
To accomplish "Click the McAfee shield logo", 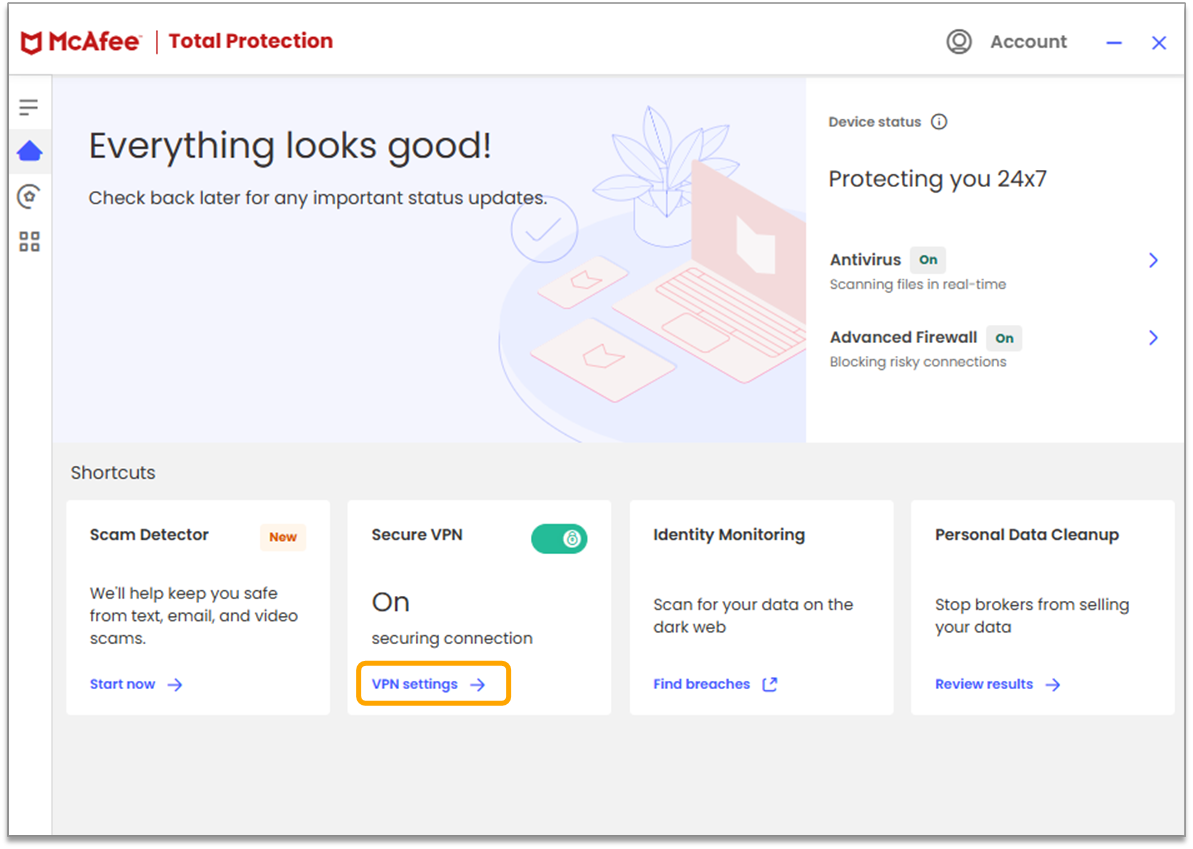I will tap(32, 43).
